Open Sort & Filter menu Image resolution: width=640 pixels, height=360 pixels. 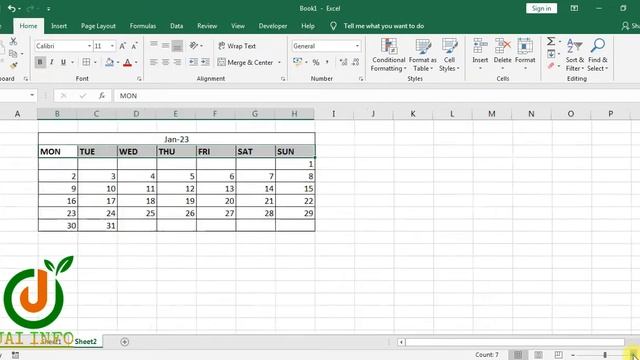click(575, 55)
